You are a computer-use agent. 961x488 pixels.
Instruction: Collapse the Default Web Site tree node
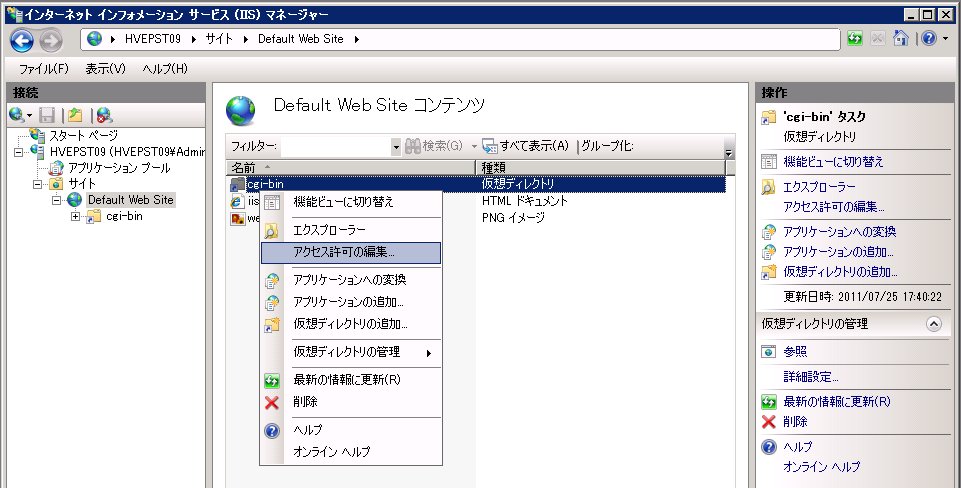tap(56, 200)
